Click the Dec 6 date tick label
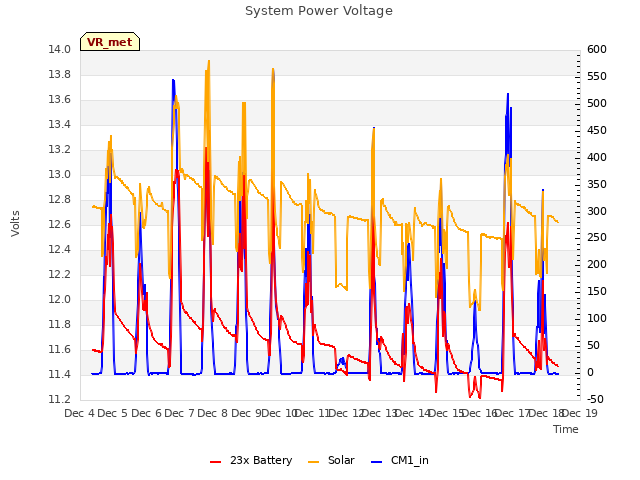Screen dimensions: 640x480 pos(147,413)
